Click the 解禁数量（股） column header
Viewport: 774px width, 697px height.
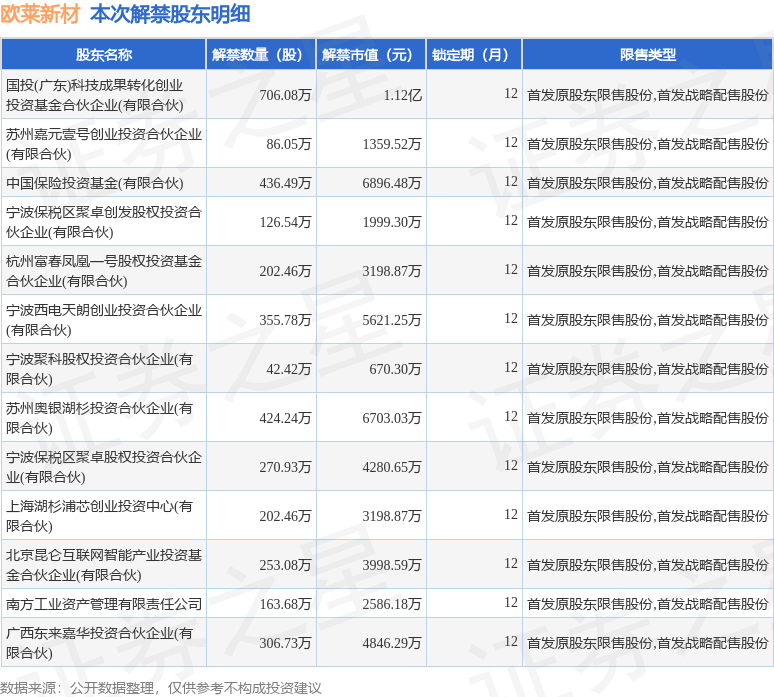(x=261, y=54)
